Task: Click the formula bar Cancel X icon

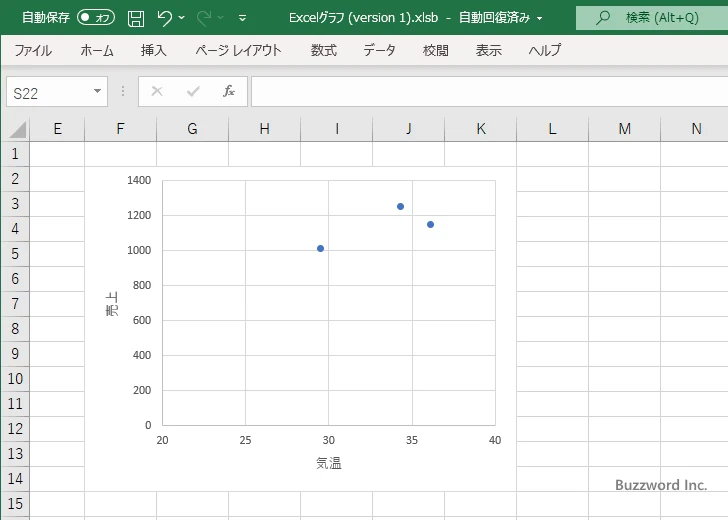Action: point(157,91)
